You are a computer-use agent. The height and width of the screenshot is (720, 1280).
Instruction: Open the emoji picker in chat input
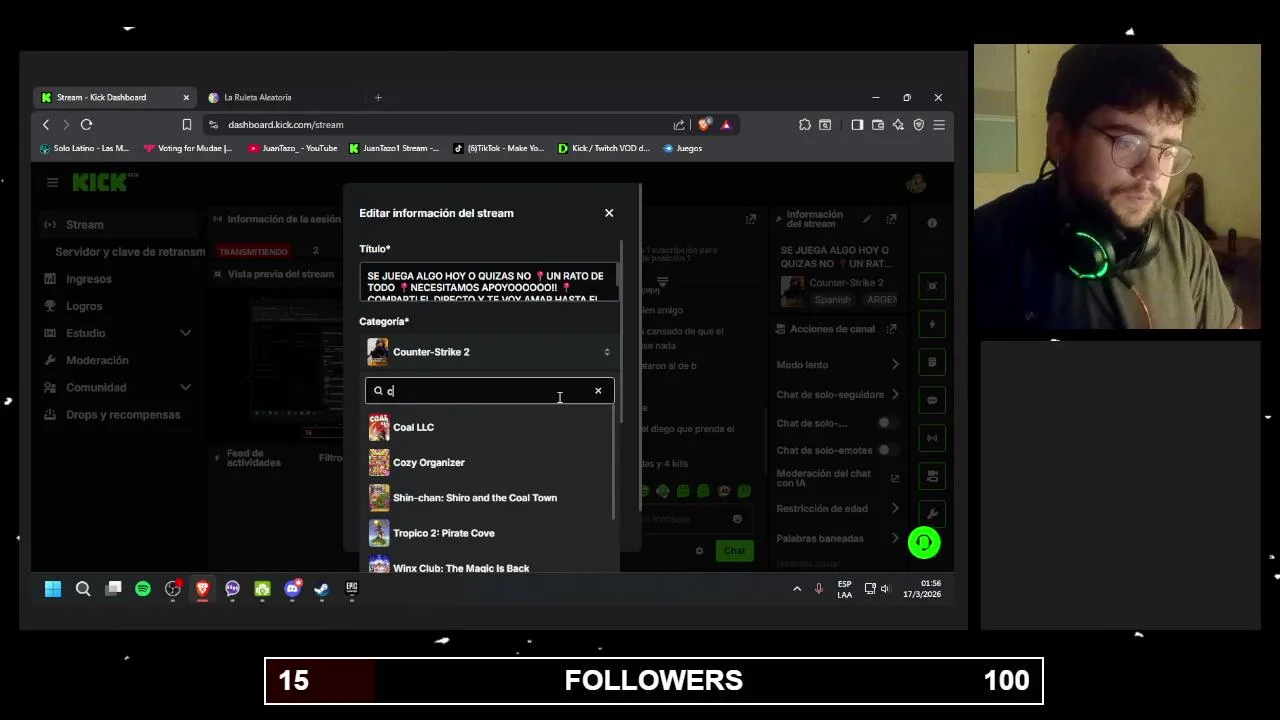pyautogui.click(x=737, y=519)
